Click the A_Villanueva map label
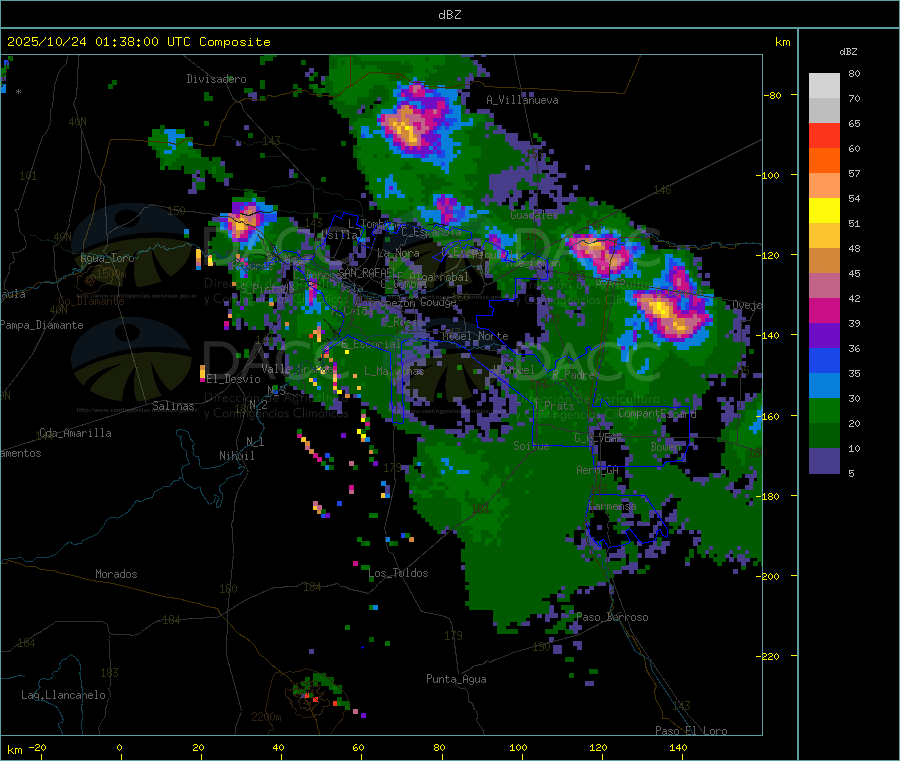 pos(522,100)
